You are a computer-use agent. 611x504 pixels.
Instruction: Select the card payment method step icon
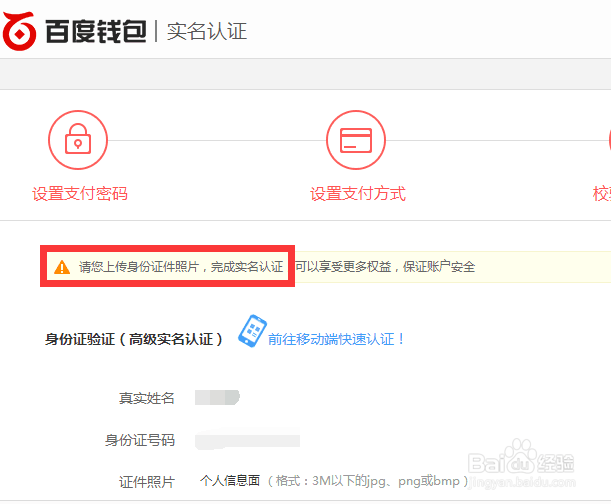coord(356,140)
